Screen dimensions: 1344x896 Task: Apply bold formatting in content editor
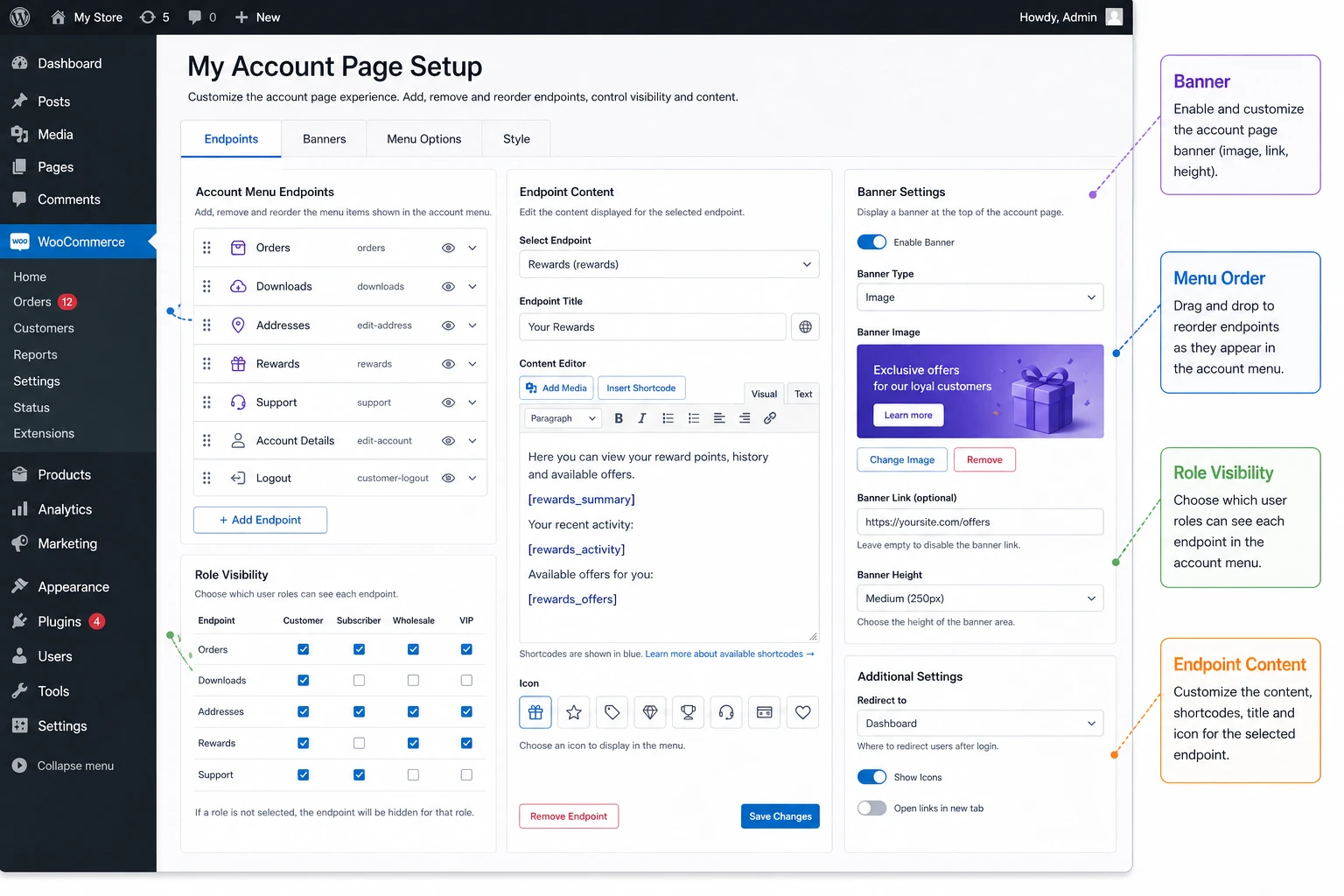[619, 418]
